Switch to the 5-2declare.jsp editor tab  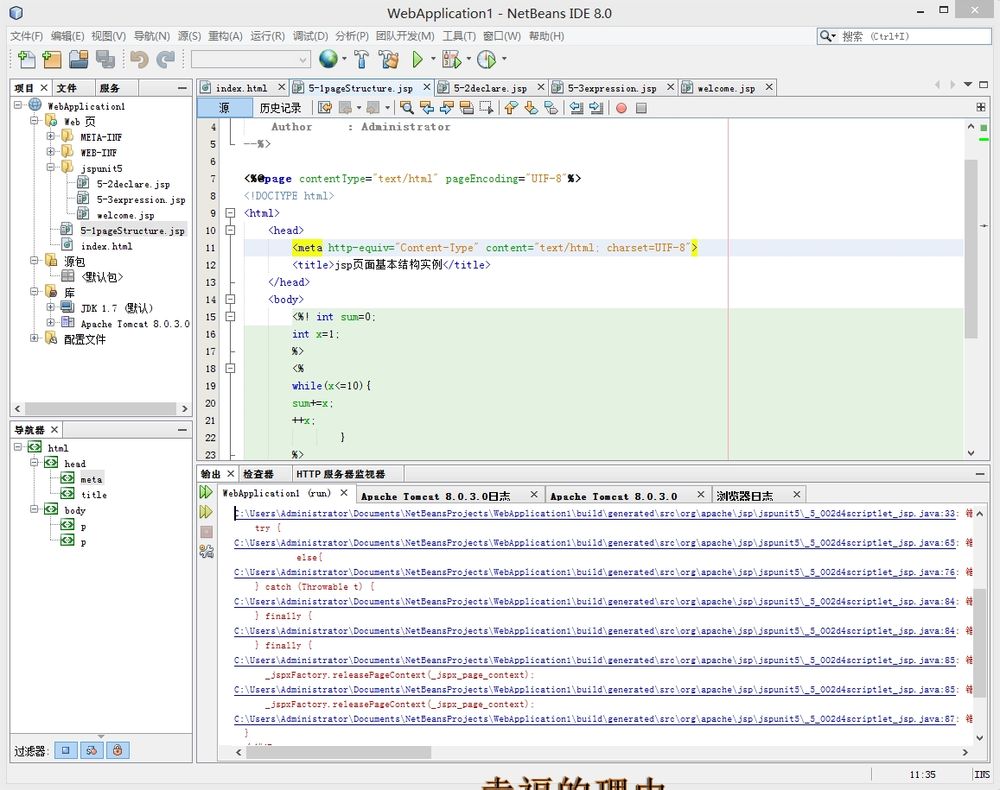490,88
